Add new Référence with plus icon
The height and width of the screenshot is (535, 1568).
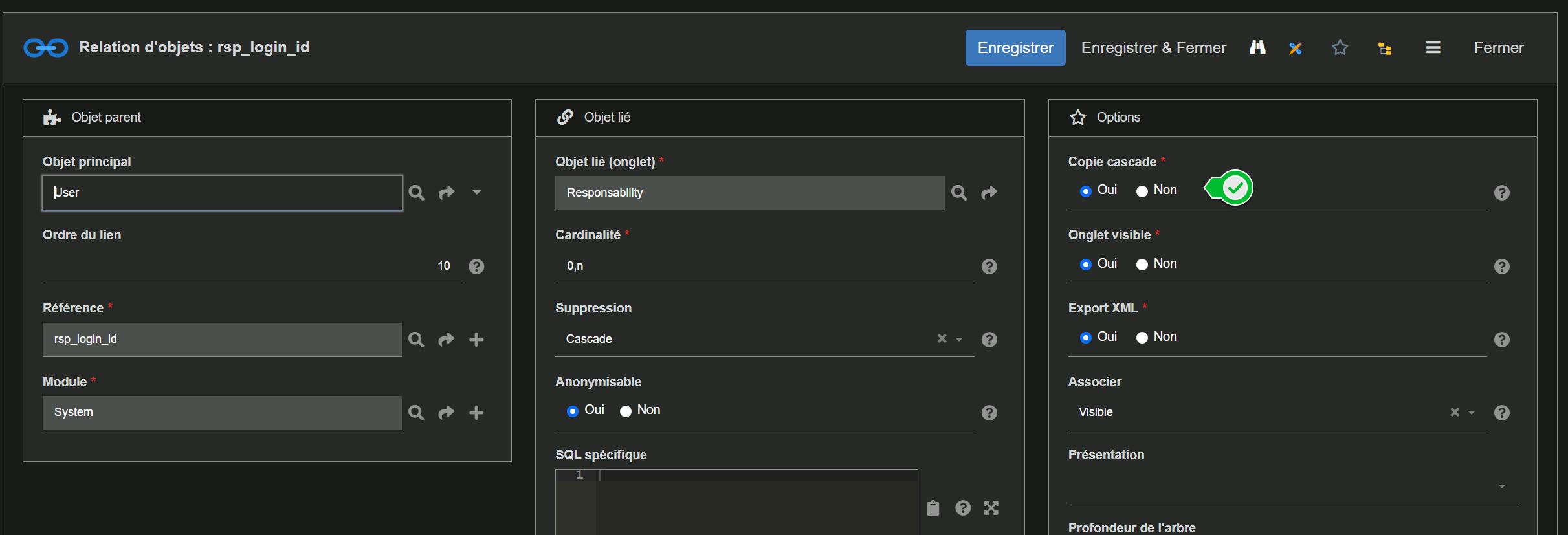[476, 340]
